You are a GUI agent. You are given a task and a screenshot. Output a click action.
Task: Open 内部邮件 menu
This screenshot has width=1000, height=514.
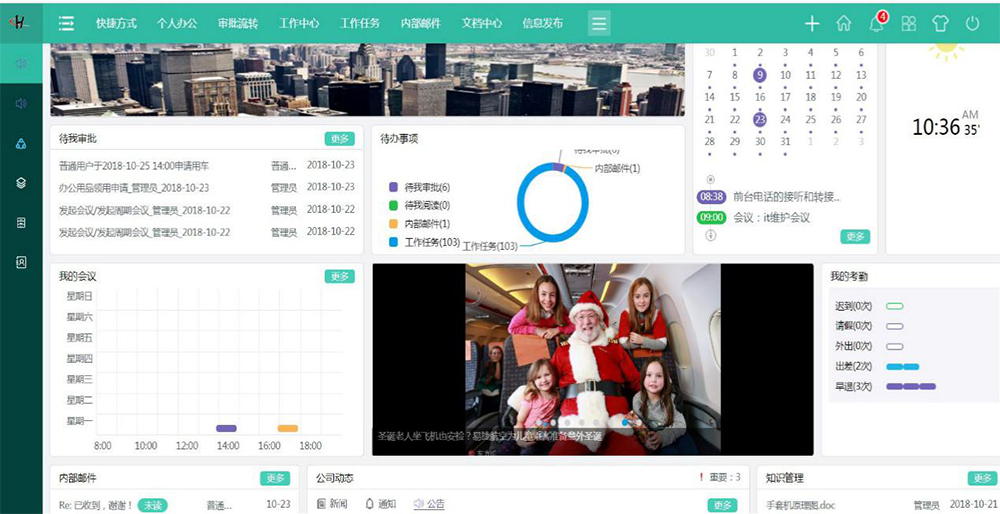421,24
